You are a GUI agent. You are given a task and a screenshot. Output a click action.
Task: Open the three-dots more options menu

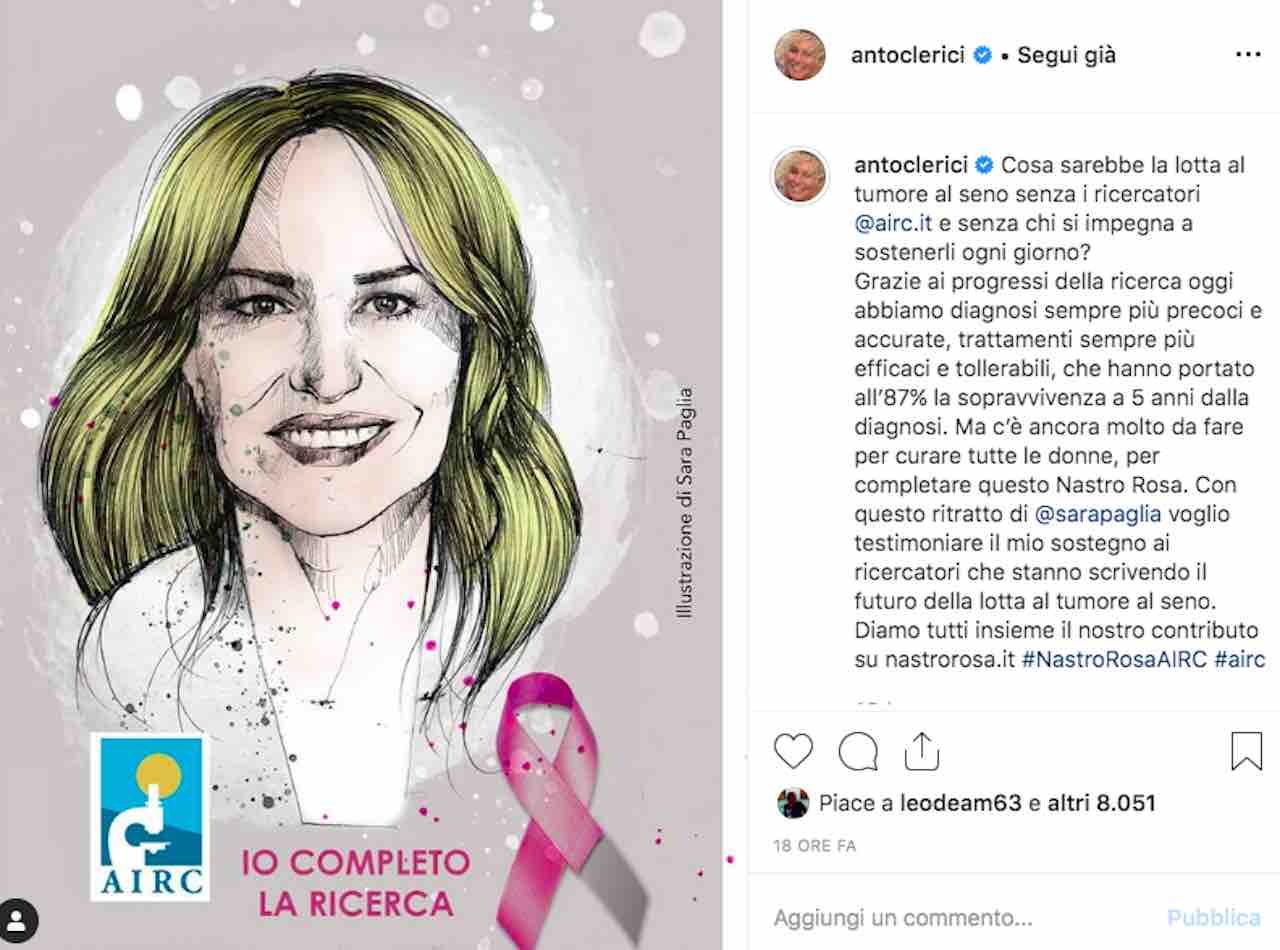click(1248, 55)
